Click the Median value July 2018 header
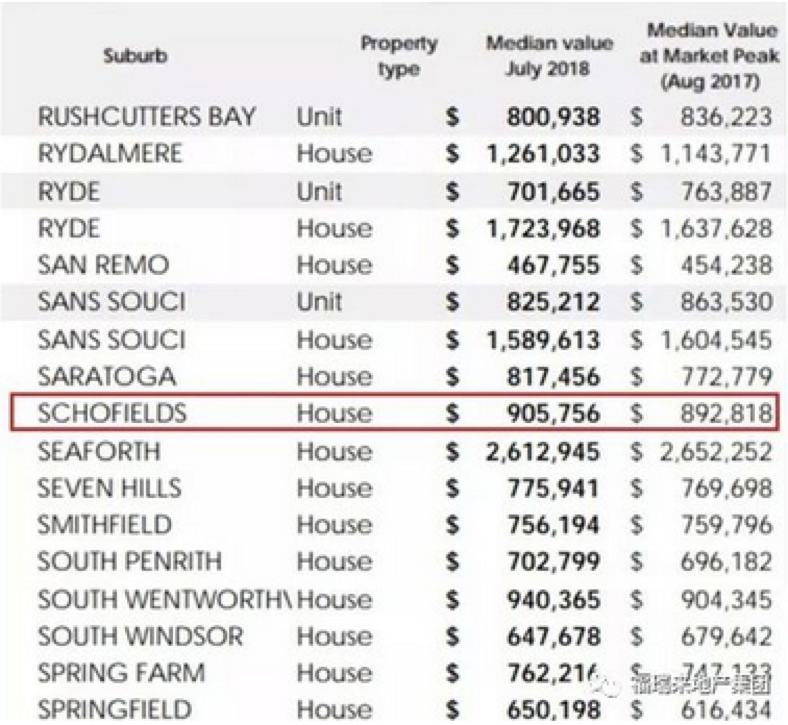Image resolution: width=788 pixels, height=725 pixels. pyautogui.click(x=549, y=55)
